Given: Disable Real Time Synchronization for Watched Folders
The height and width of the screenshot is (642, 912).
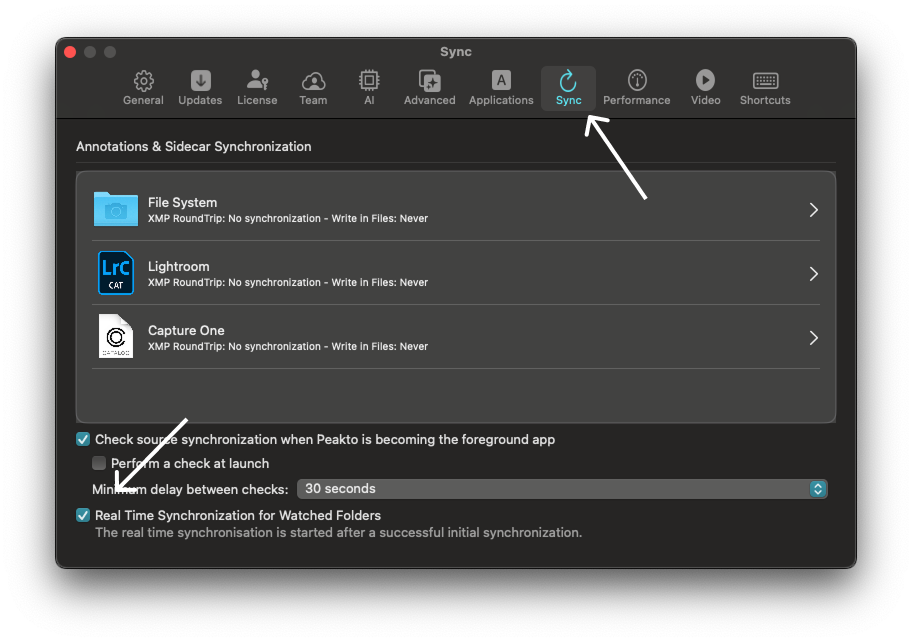Looking at the screenshot, I should point(83,515).
